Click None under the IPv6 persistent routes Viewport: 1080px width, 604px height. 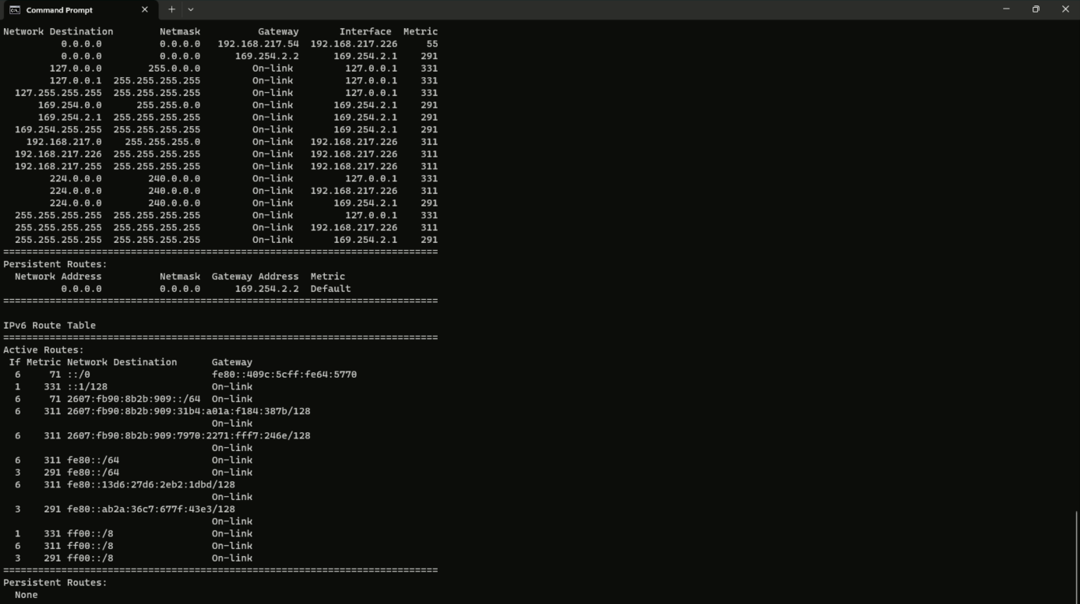[26, 595]
